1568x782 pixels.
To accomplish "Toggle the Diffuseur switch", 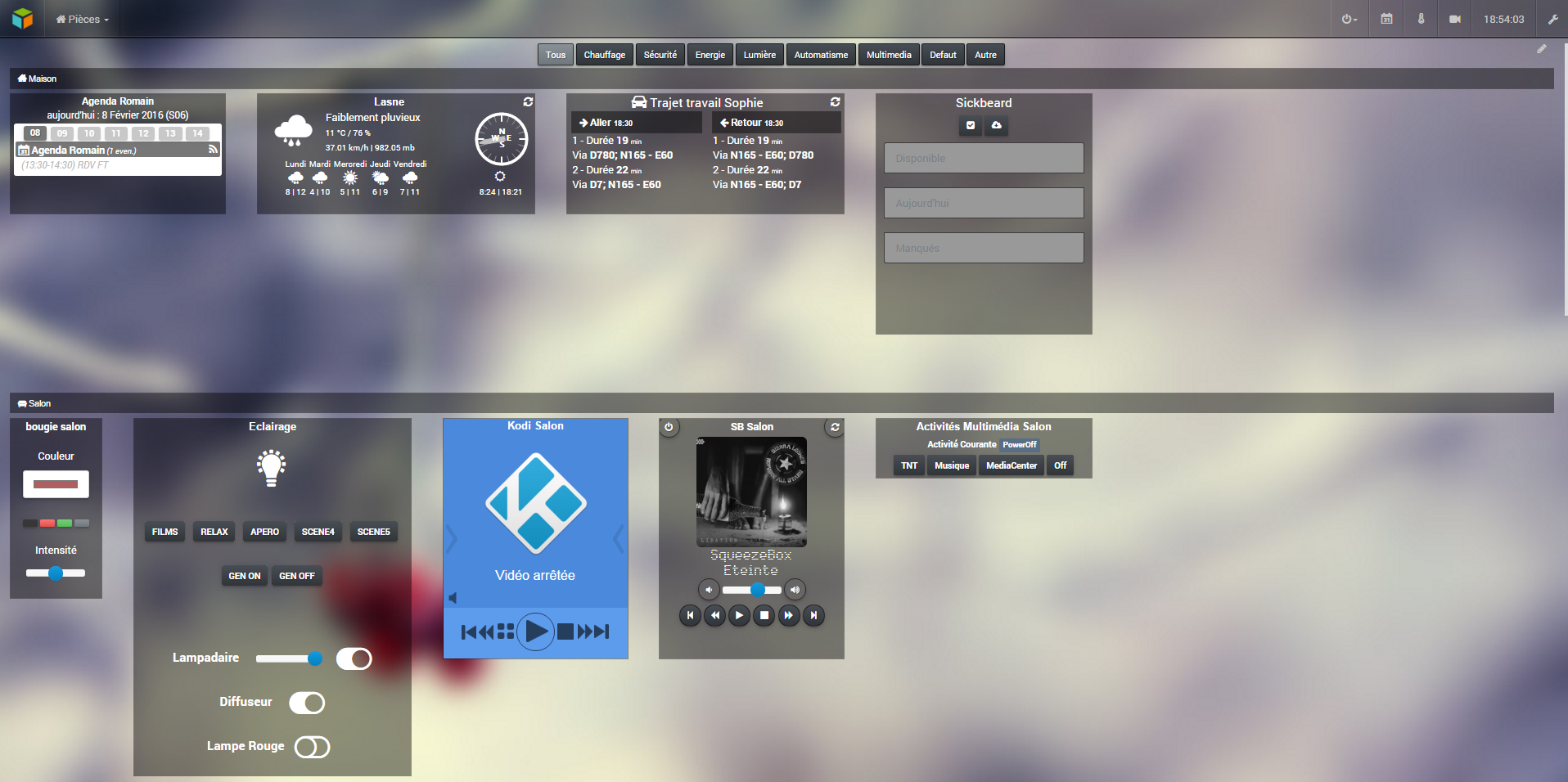I will [307, 703].
